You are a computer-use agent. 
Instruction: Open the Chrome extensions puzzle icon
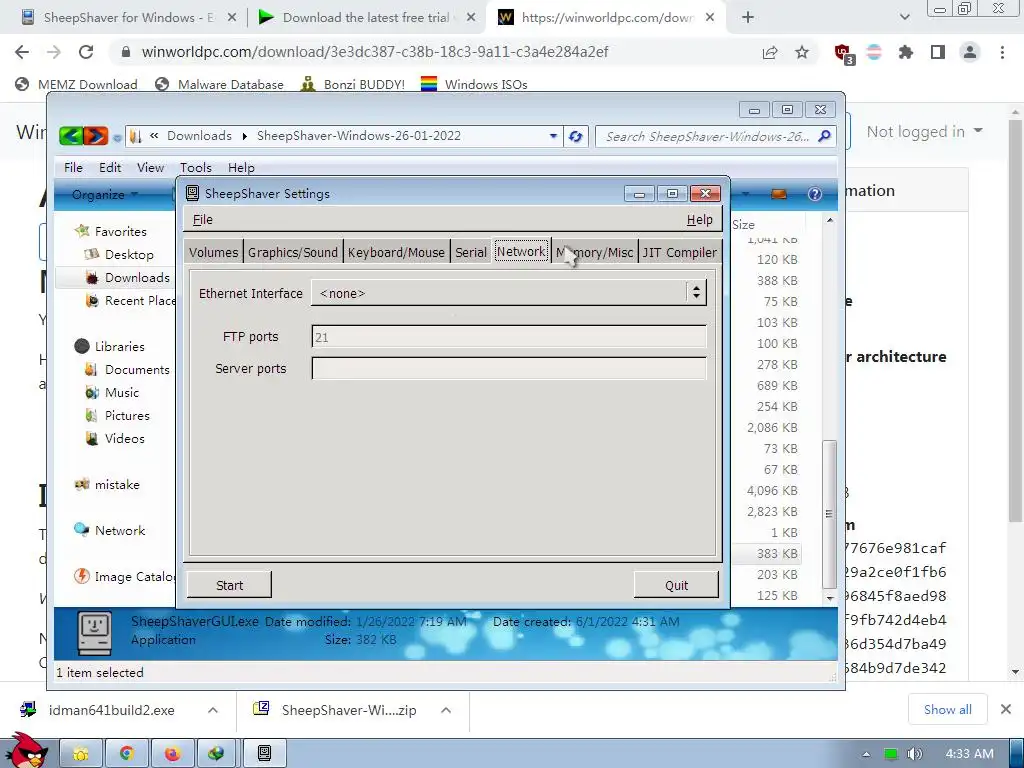coord(906,52)
